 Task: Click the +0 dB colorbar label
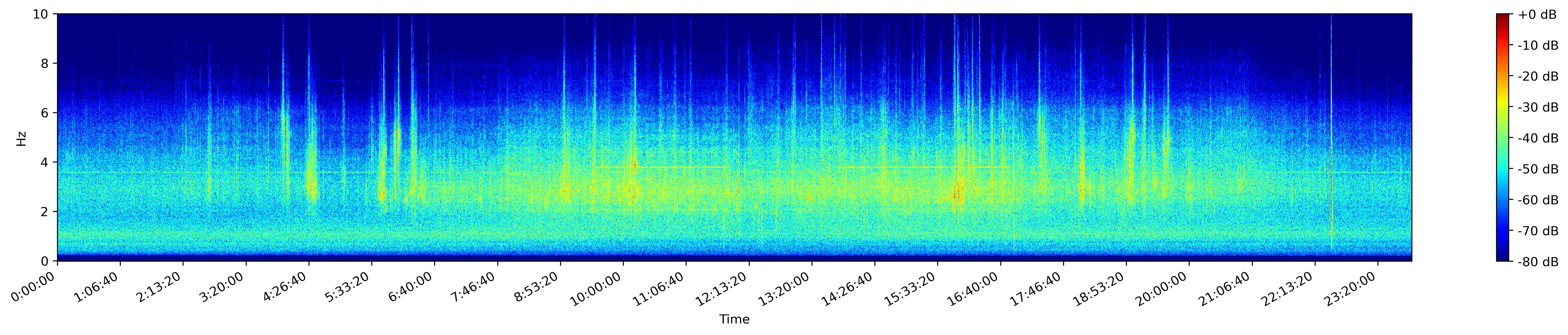(1537, 15)
